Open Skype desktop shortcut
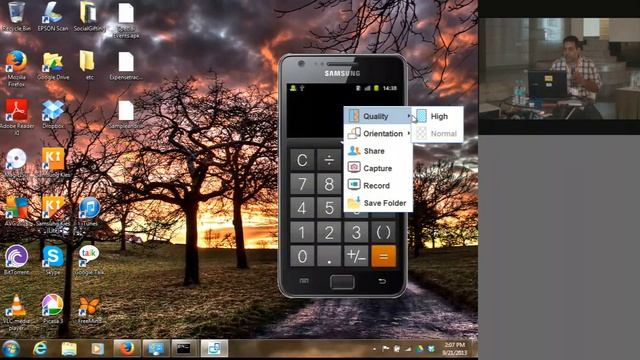 click(x=53, y=260)
